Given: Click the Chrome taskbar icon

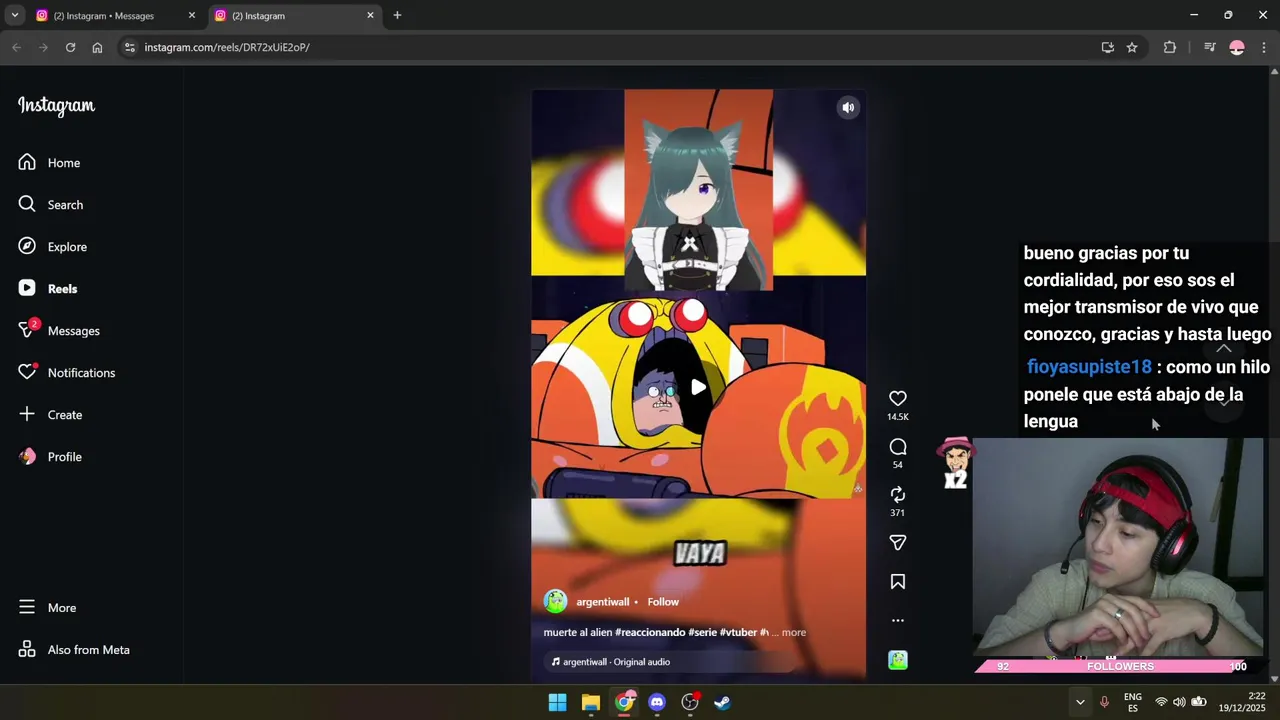Looking at the screenshot, I should 624,702.
